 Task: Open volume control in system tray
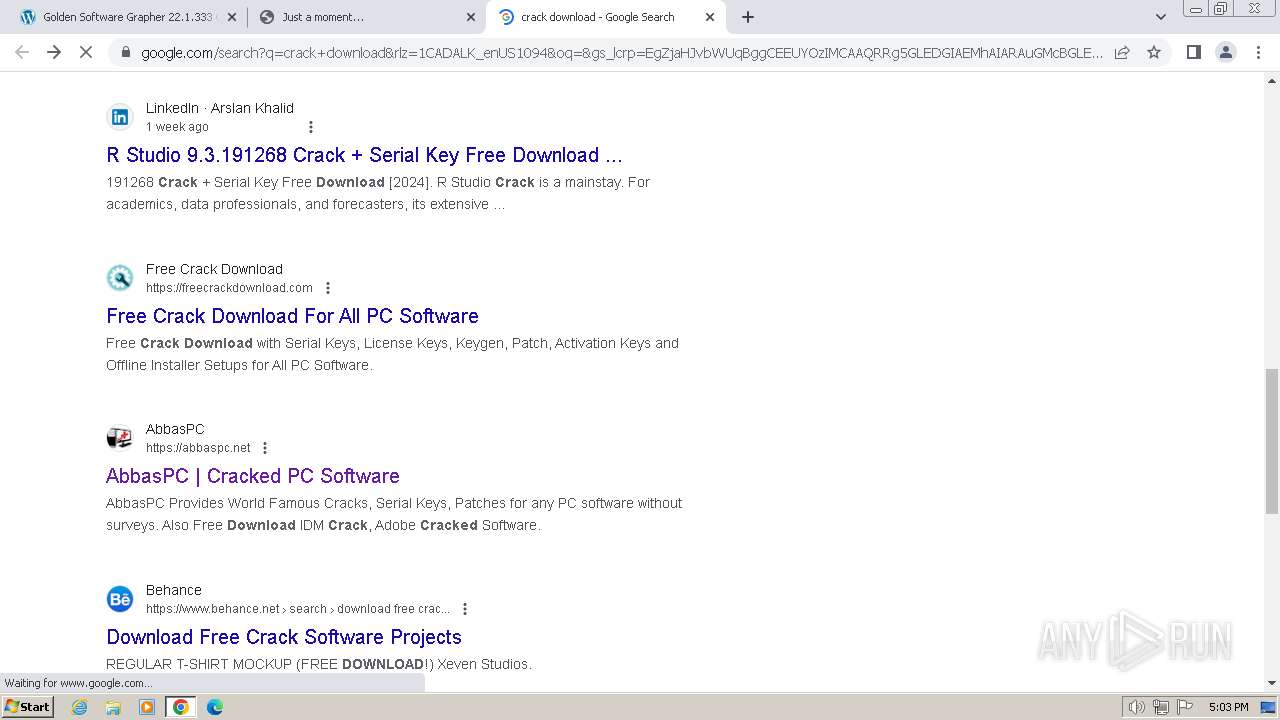[x=1137, y=707]
